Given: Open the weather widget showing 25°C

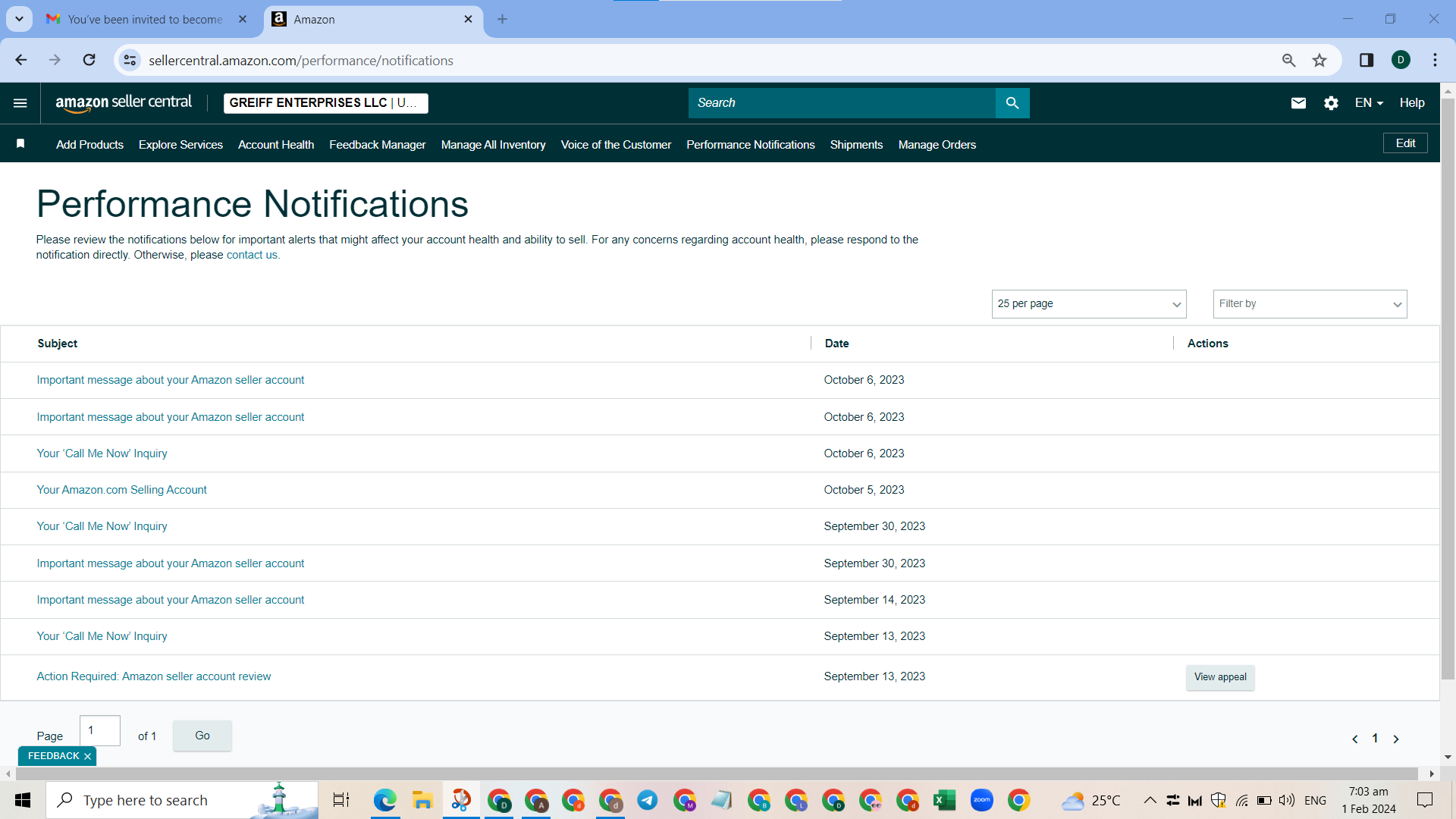Looking at the screenshot, I should pyautogui.click(x=1091, y=800).
